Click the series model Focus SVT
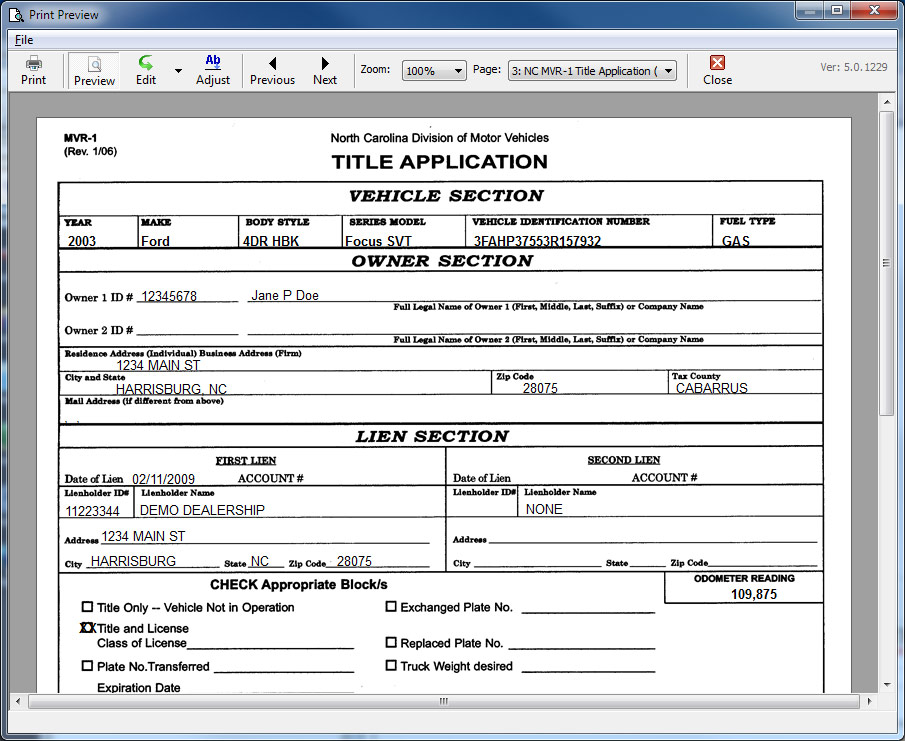Viewport: 905px width, 741px height. pos(378,241)
